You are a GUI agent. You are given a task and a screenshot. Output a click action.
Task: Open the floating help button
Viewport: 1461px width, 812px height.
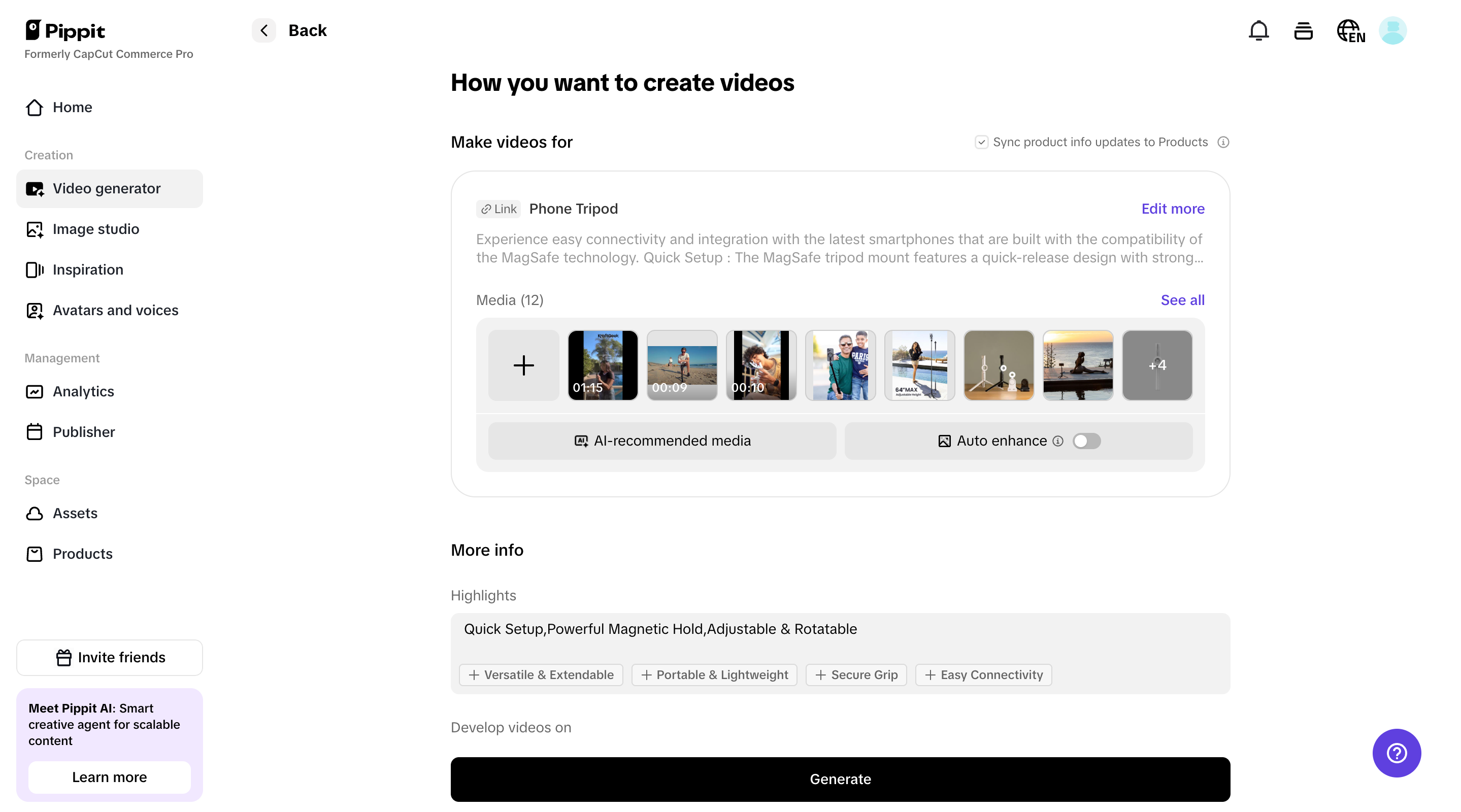1397,753
